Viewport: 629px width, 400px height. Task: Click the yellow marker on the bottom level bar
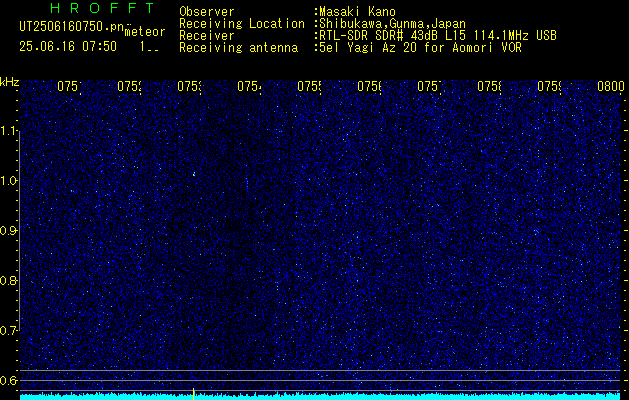[194, 394]
